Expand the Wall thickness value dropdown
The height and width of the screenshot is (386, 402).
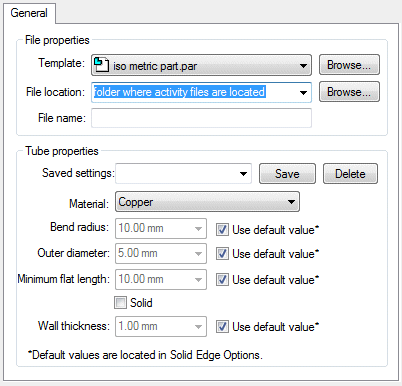(198, 327)
